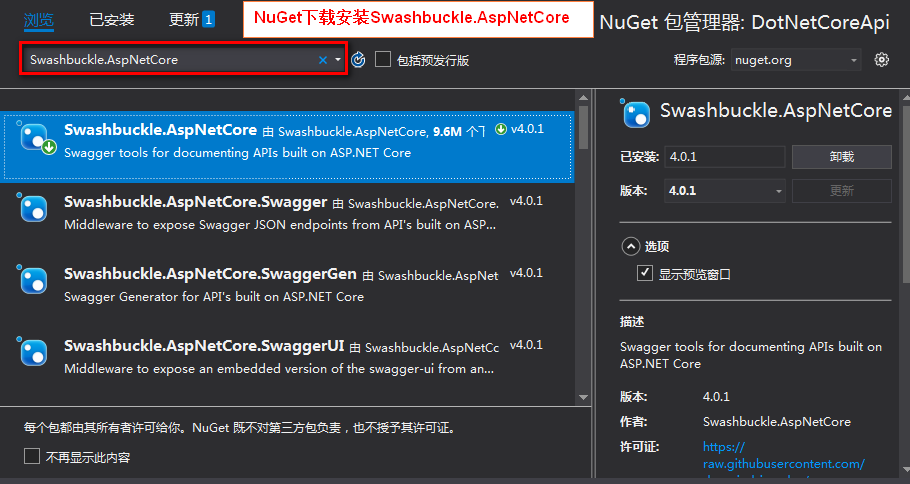Click the 'Swagger Generator for API's built' description
This screenshot has width=910, height=484.
[x=214, y=297]
